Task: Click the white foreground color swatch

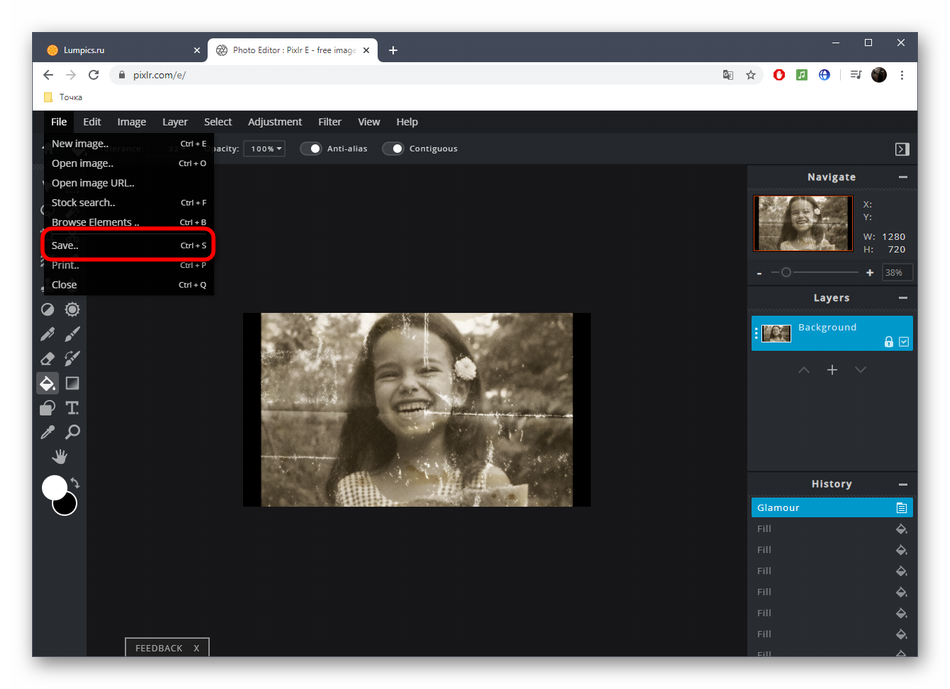Action: 54,487
